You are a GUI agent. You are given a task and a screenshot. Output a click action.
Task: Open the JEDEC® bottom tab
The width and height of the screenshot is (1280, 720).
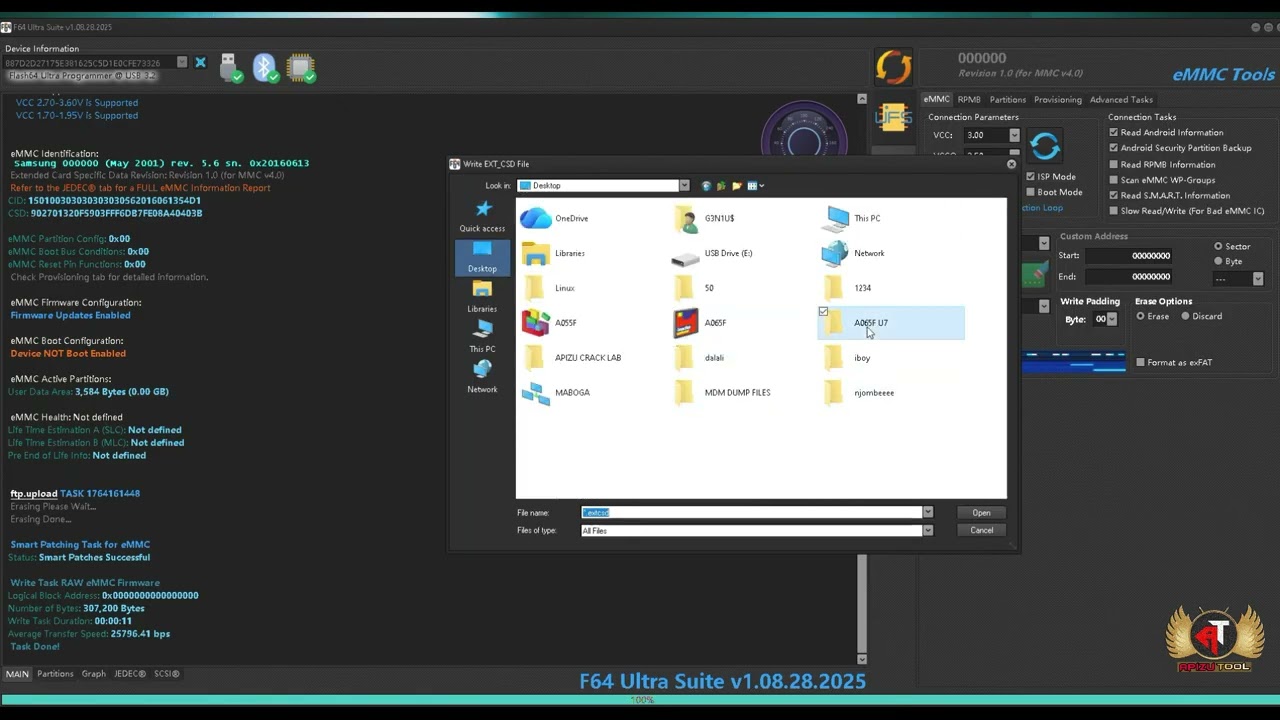point(130,673)
